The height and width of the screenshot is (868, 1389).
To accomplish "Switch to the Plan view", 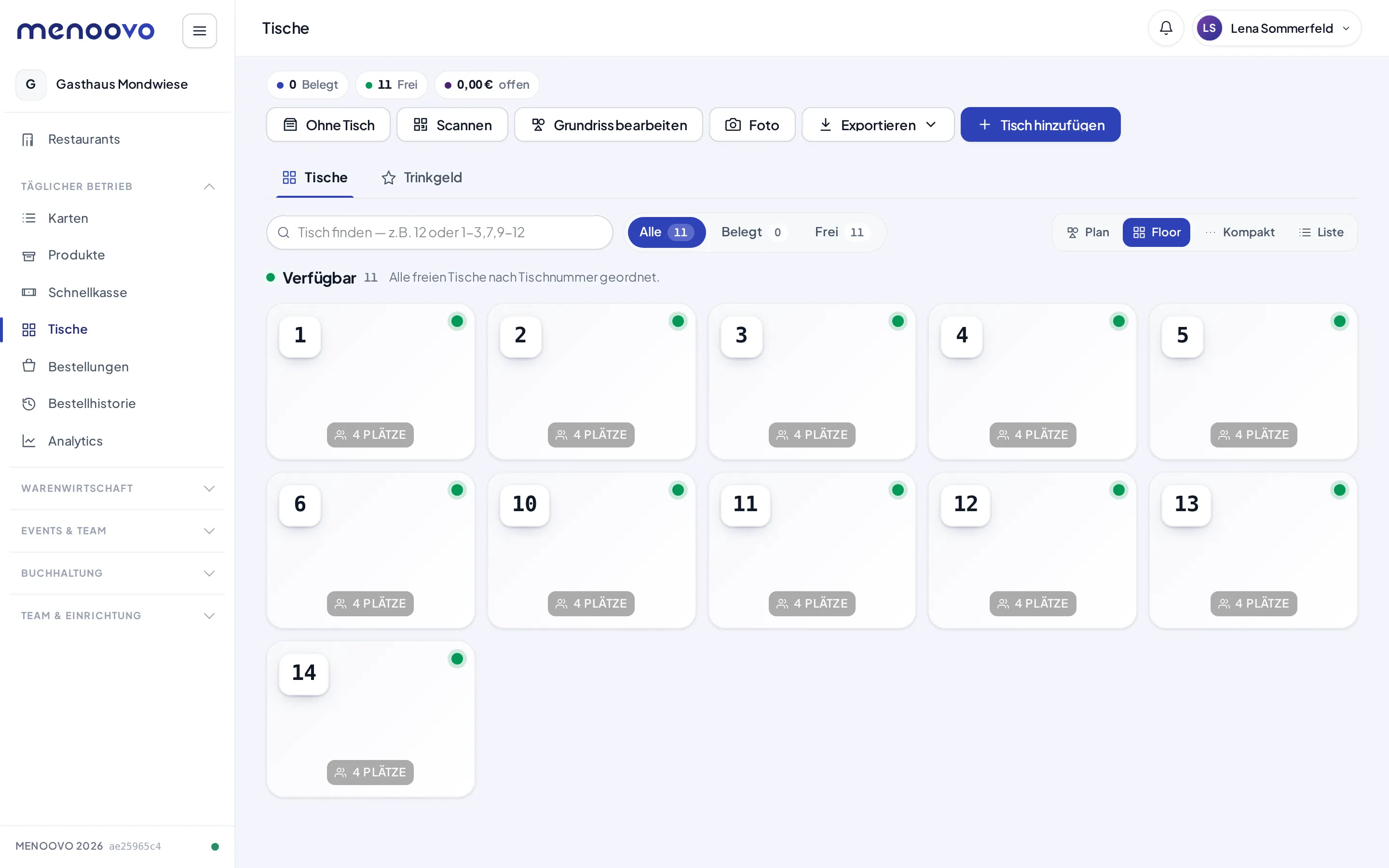I will [x=1088, y=232].
